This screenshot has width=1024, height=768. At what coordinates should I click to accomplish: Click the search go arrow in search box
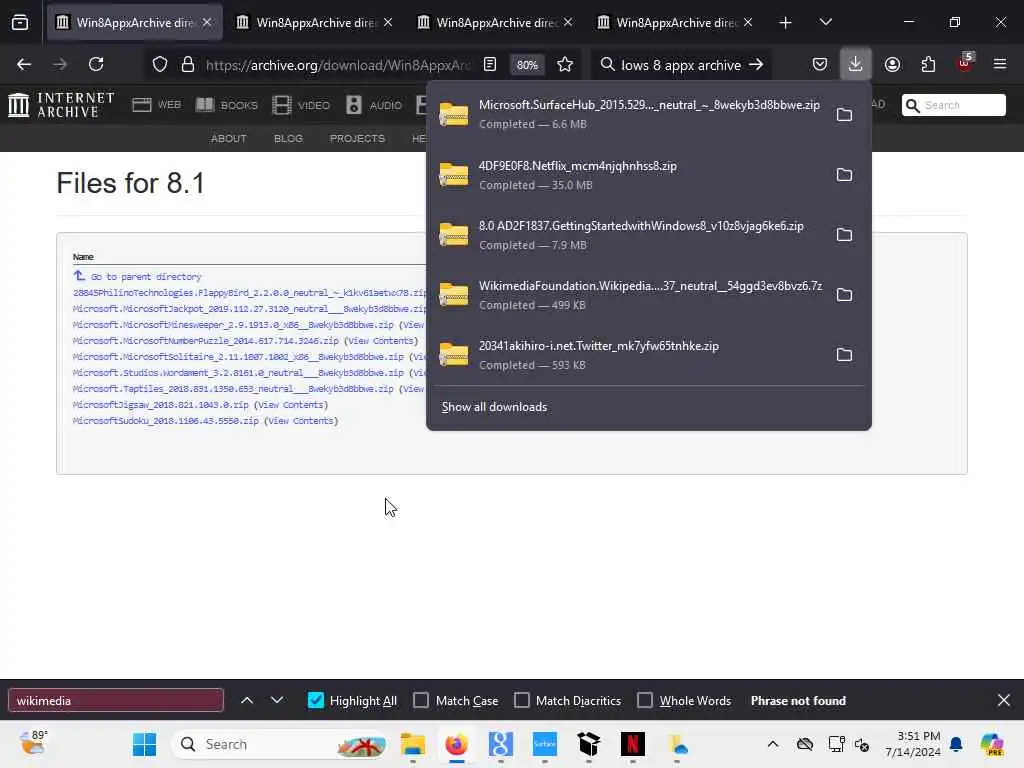coord(756,64)
